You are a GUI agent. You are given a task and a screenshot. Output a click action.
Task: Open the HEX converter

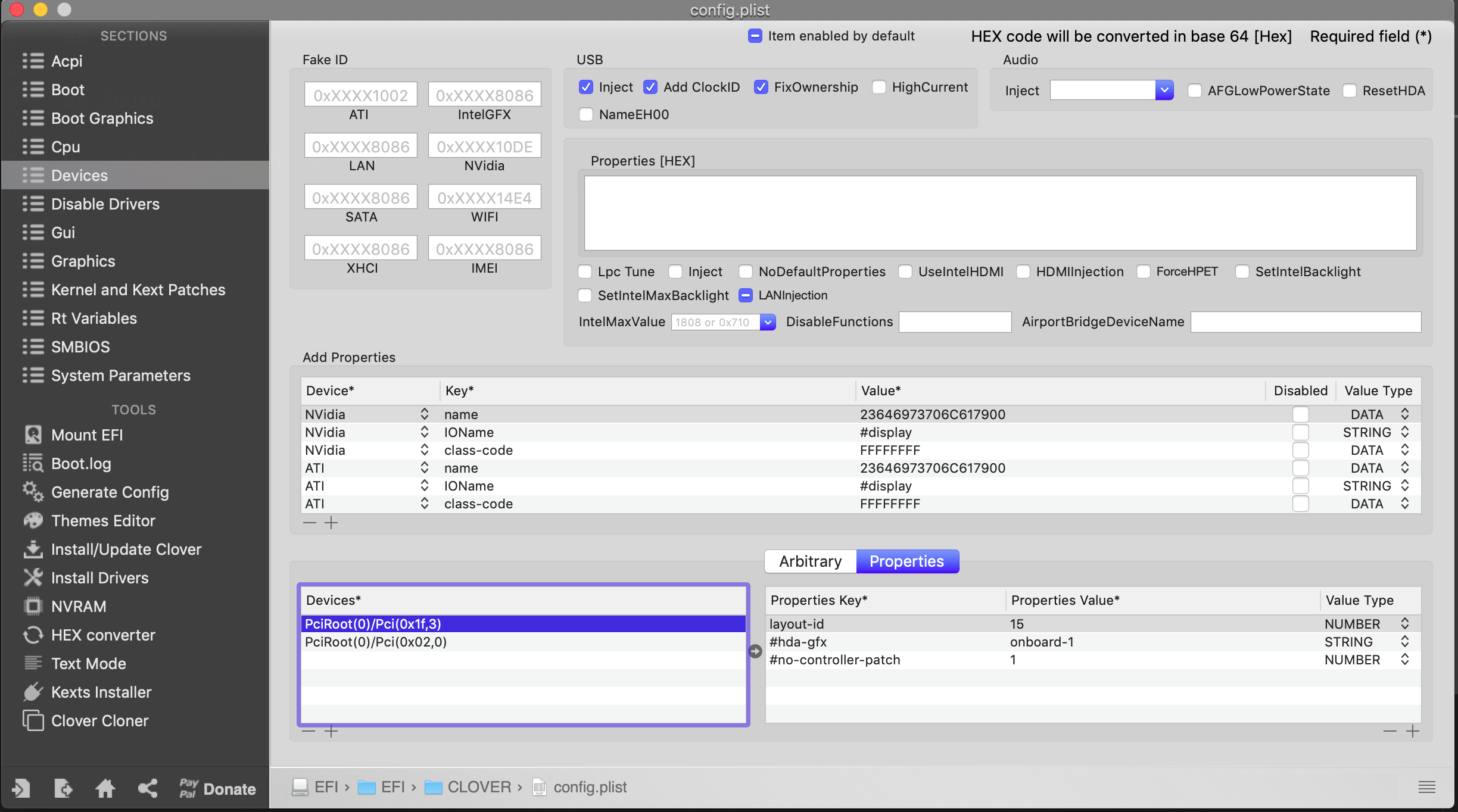[x=90, y=635]
